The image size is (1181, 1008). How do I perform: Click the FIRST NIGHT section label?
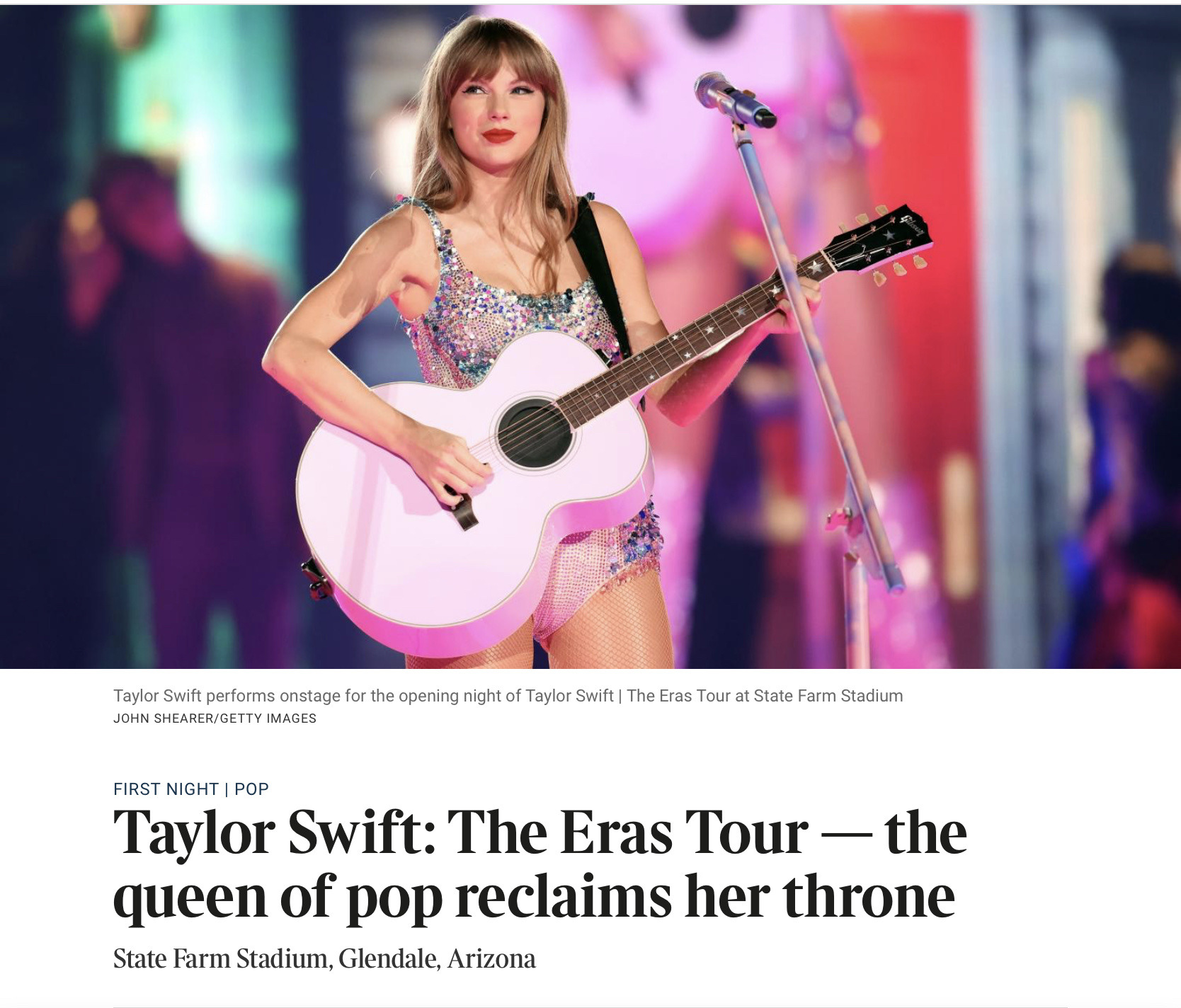166,789
